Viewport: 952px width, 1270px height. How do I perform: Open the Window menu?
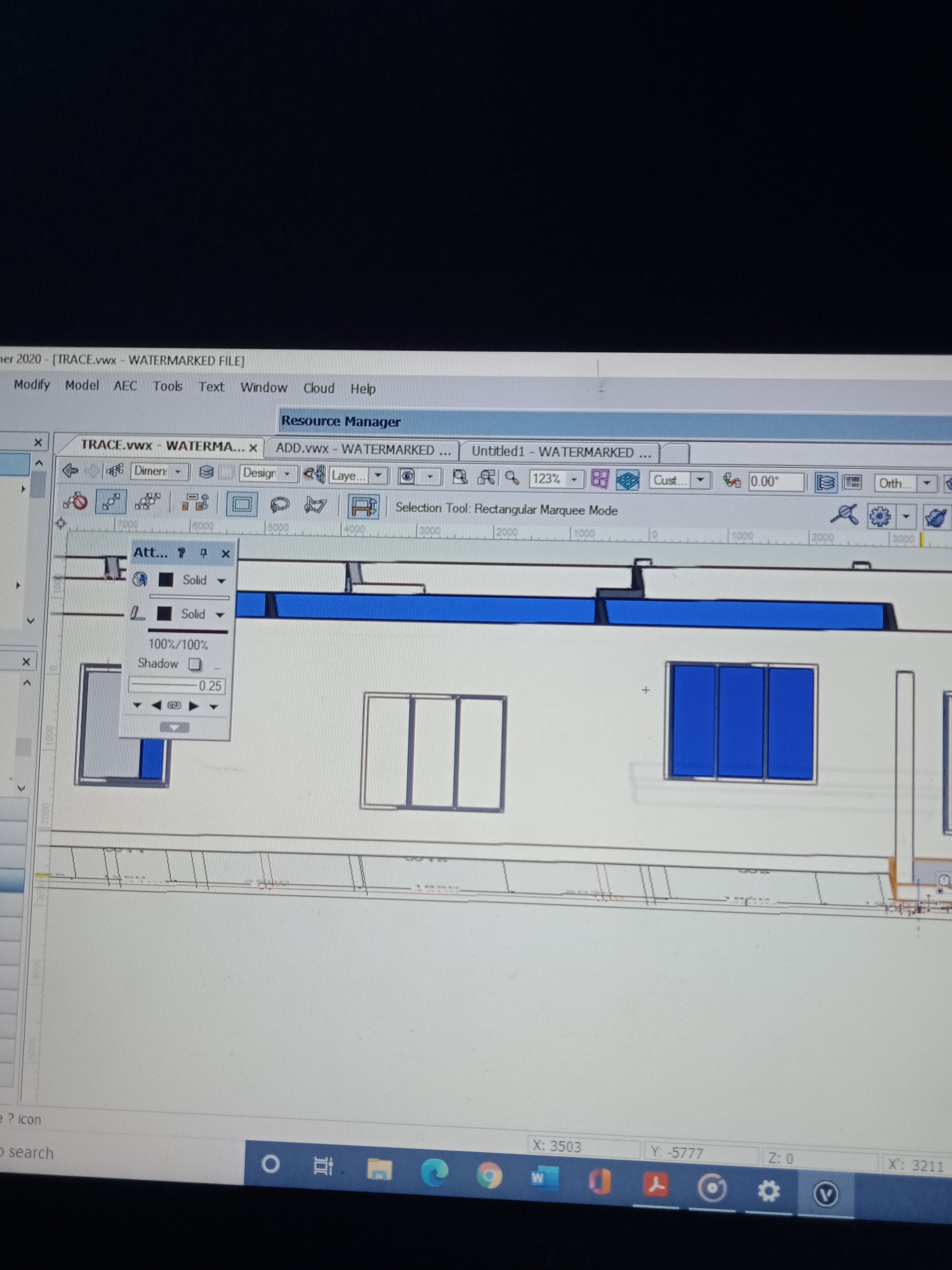tap(263, 387)
